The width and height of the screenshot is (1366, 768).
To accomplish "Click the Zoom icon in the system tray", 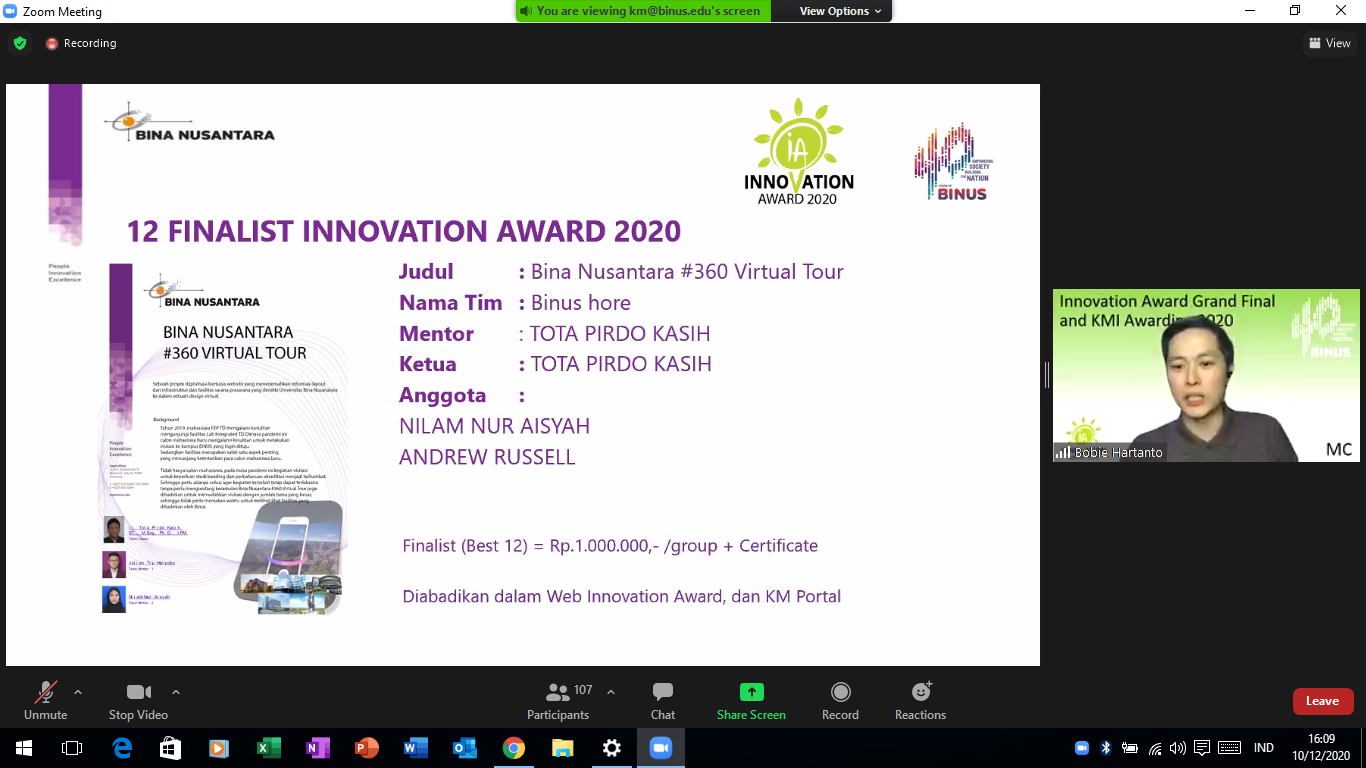I will 1082,748.
